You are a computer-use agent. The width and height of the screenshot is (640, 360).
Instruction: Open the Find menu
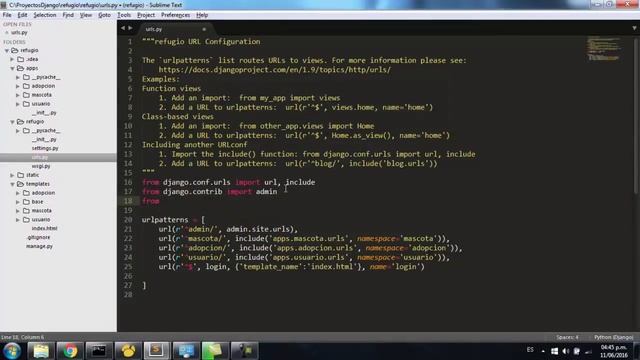click(68, 15)
